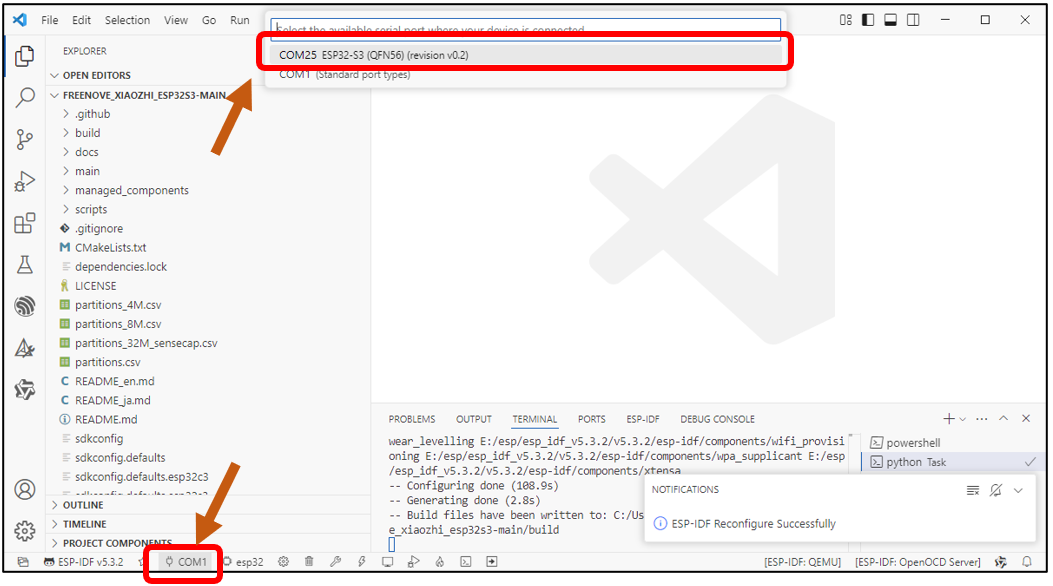Open the Run and Debug view
The width and height of the screenshot is (1053, 586).
[x=25, y=181]
